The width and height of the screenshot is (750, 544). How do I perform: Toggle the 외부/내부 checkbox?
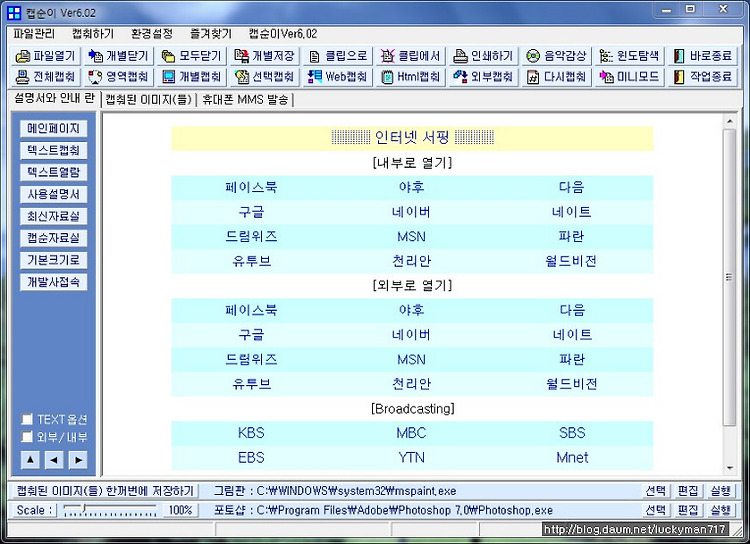pos(27,437)
